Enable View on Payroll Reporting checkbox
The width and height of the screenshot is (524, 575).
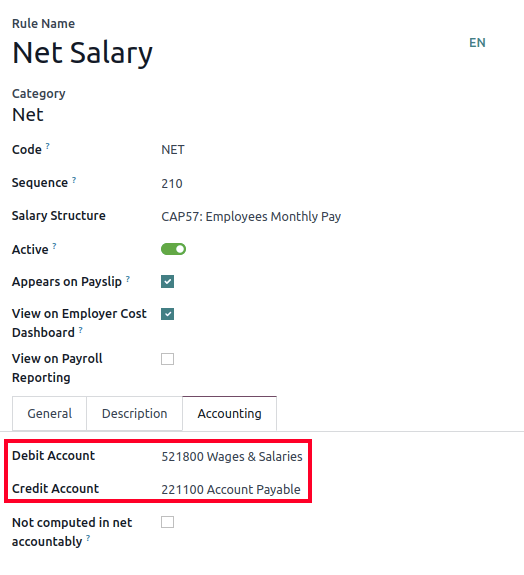(168, 359)
